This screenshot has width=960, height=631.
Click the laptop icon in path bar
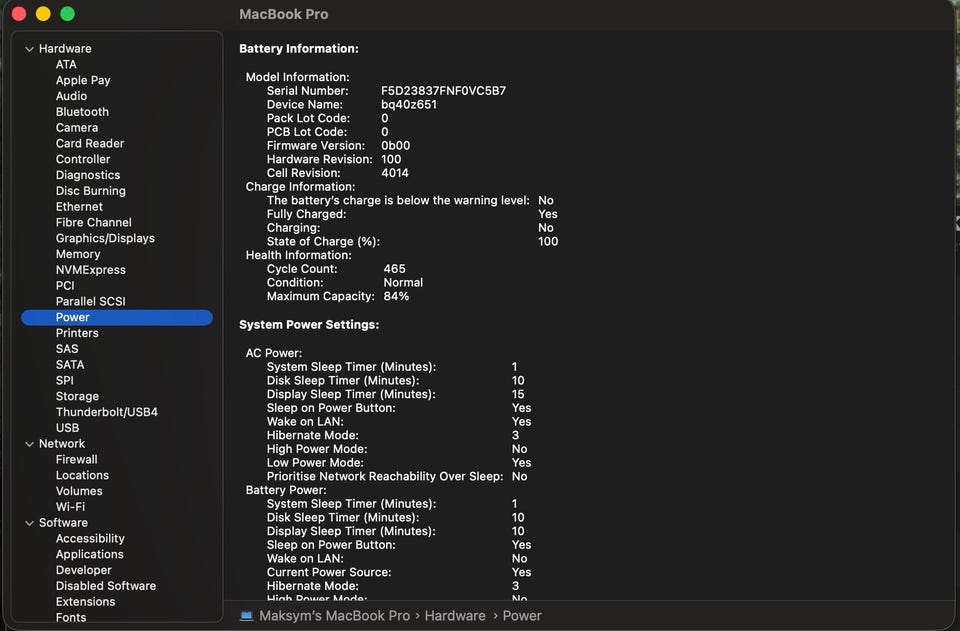click(247, 616)
